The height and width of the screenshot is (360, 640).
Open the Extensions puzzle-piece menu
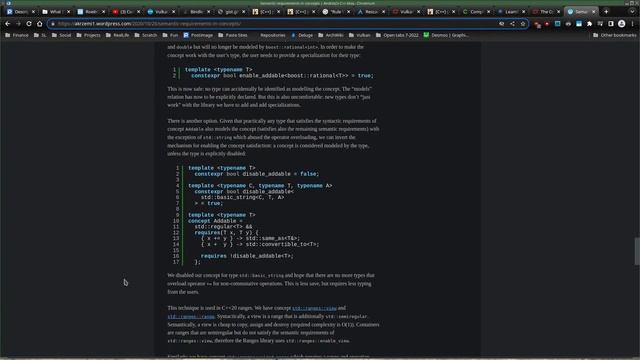[589, 24]
